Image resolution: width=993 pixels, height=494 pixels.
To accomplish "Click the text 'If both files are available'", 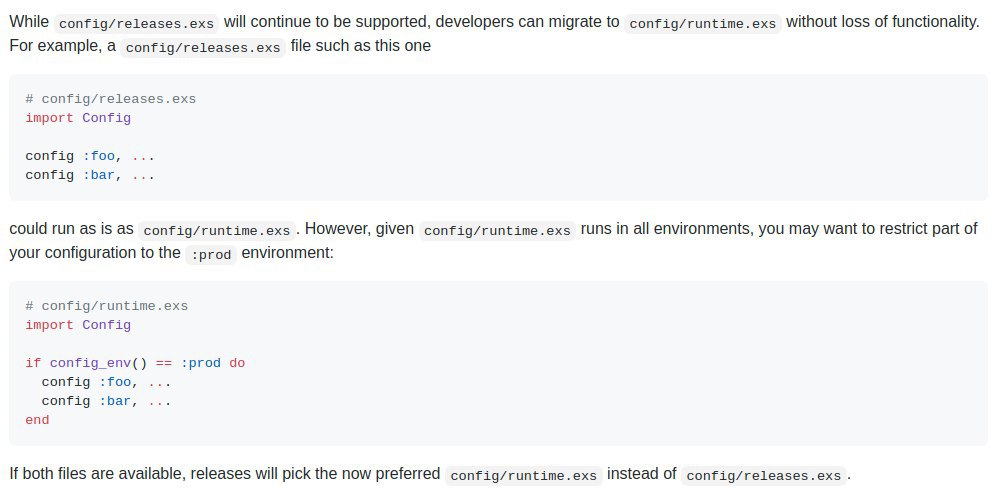I will 96,474.
